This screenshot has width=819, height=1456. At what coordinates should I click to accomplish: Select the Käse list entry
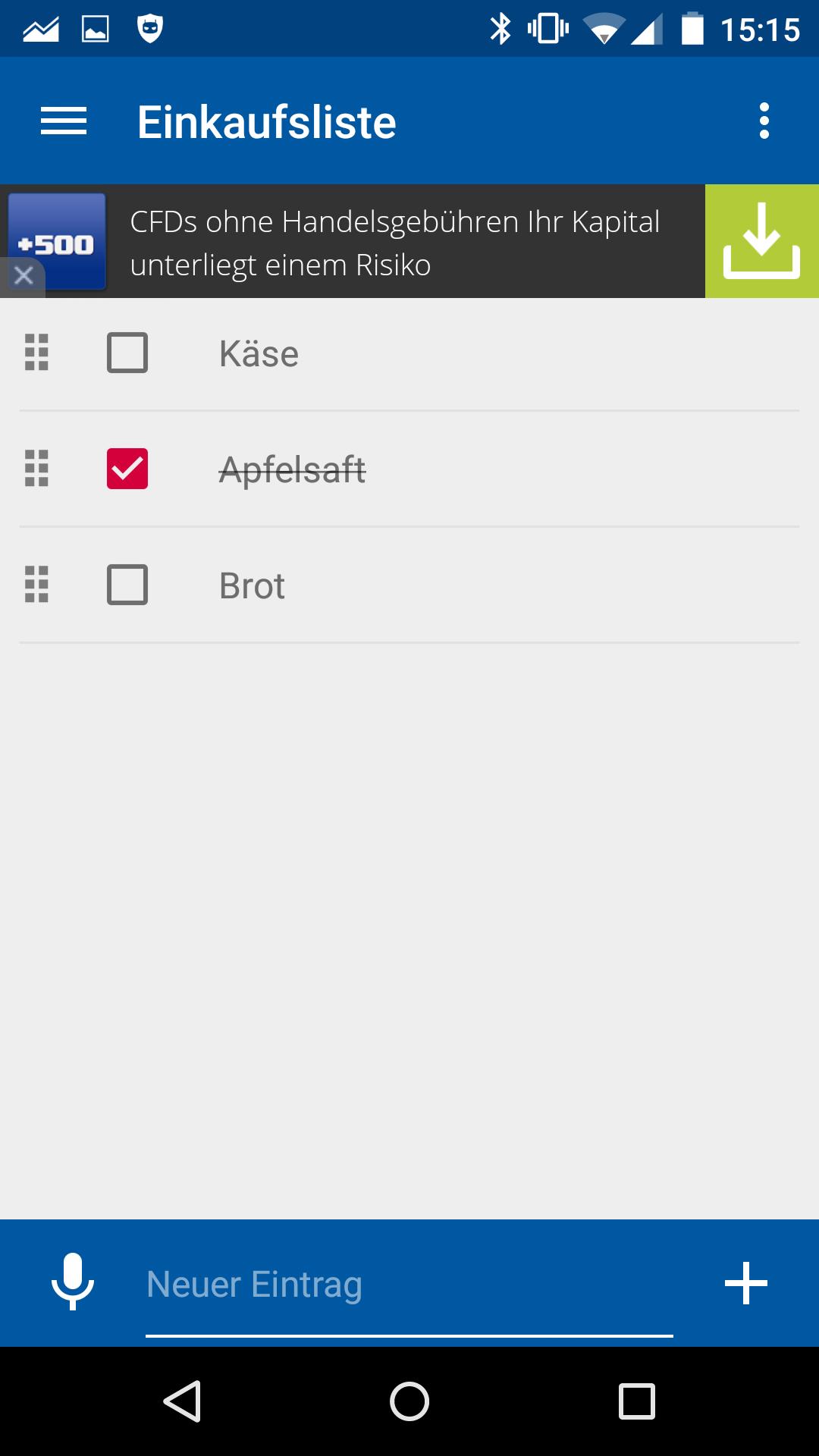tap(258, 352)
